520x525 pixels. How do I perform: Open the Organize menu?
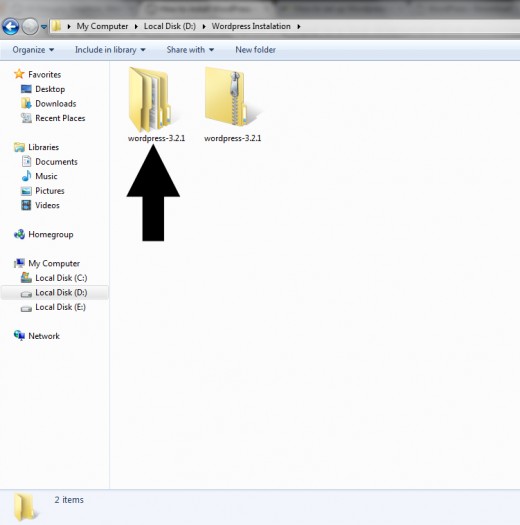pyautogui.click(x=33, y=50)
